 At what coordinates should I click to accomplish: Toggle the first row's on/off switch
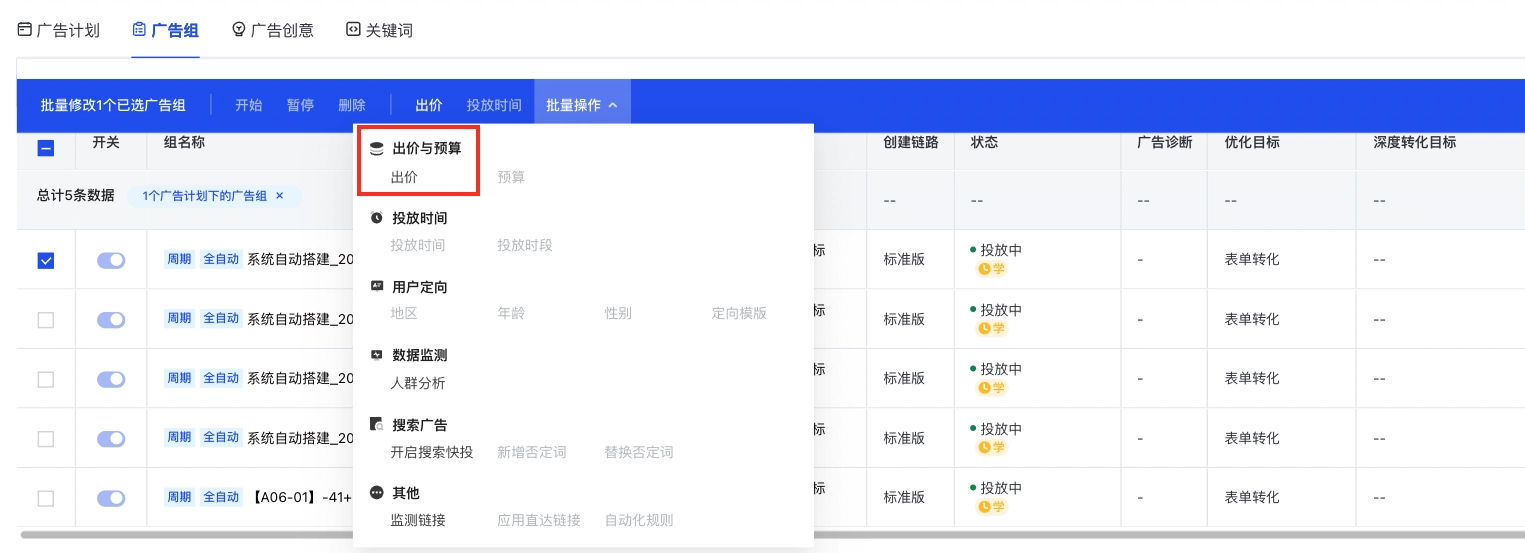click(x=111, y=260)
